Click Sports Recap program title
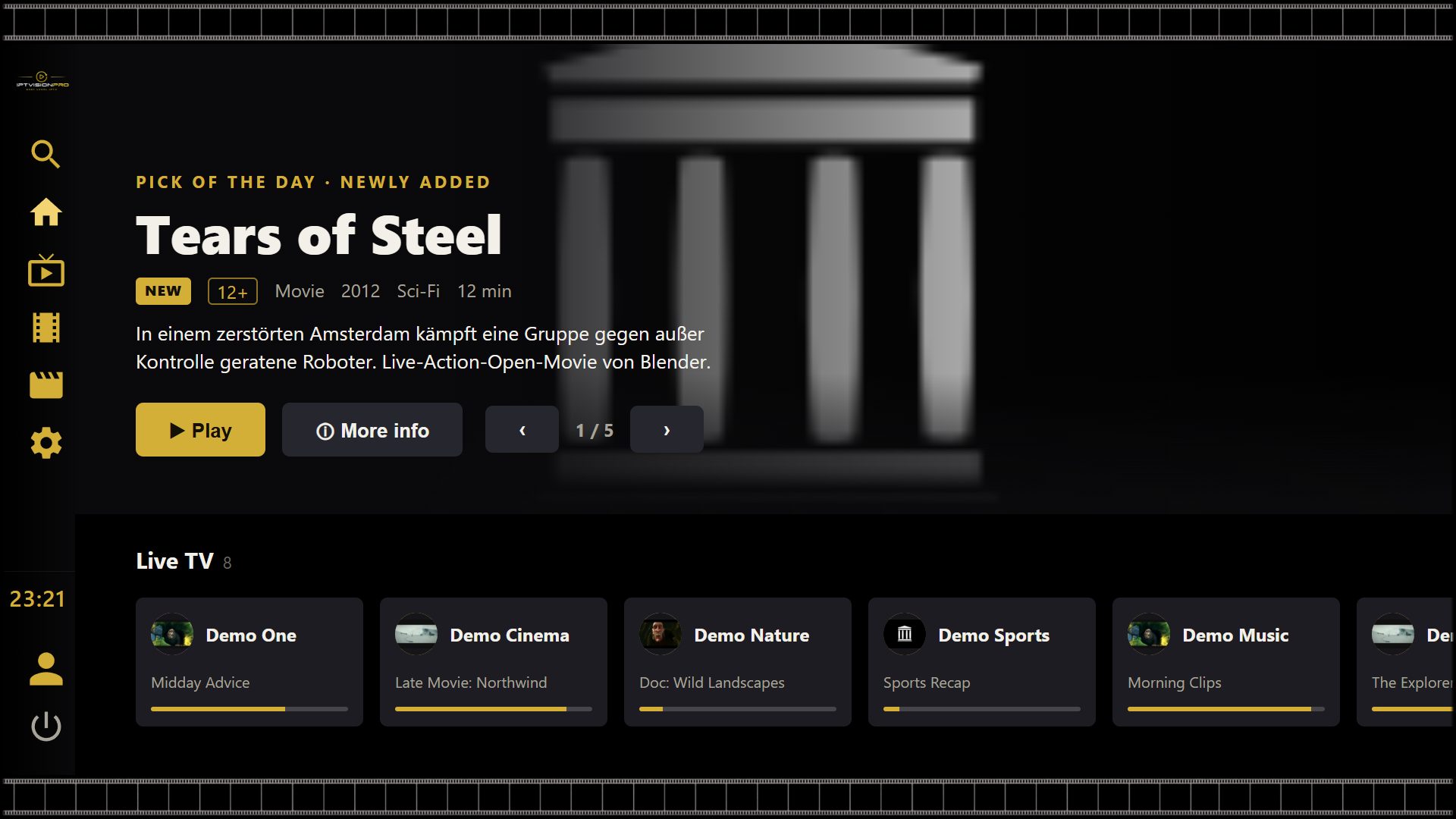 click(x=927, y=682)
